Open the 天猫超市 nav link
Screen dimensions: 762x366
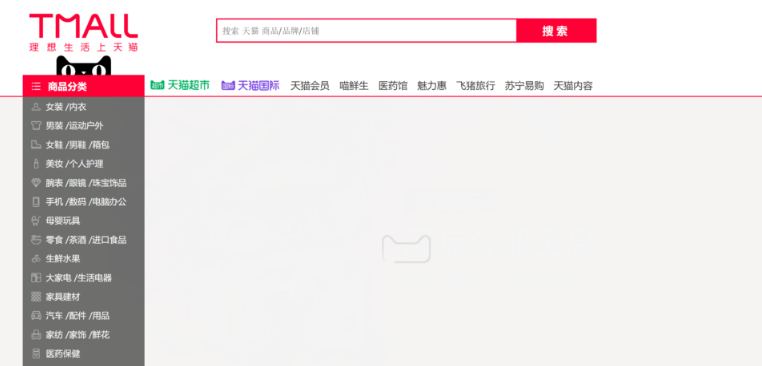click(x=189, y=86)
